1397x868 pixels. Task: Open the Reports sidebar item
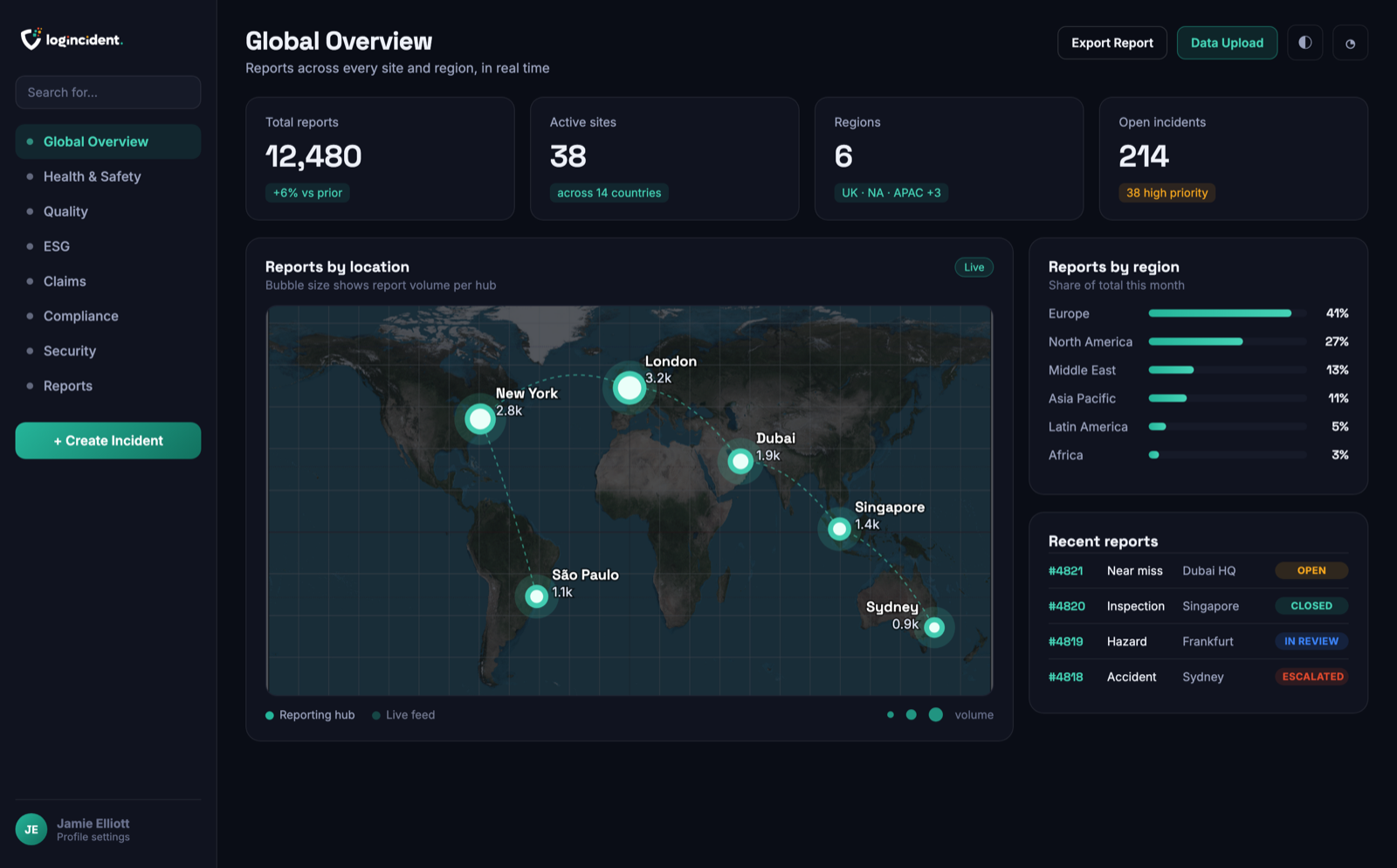[108, 386]
